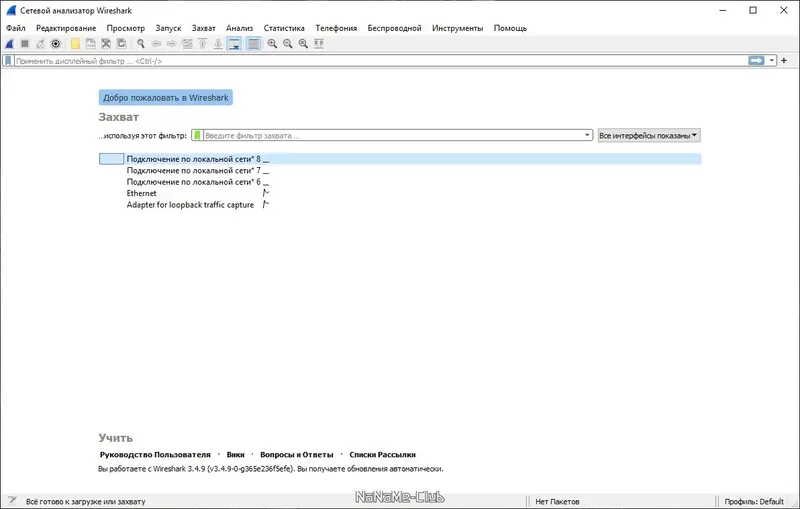
Task: Click the reload capture file icon
Action: (x=121, y=44)
